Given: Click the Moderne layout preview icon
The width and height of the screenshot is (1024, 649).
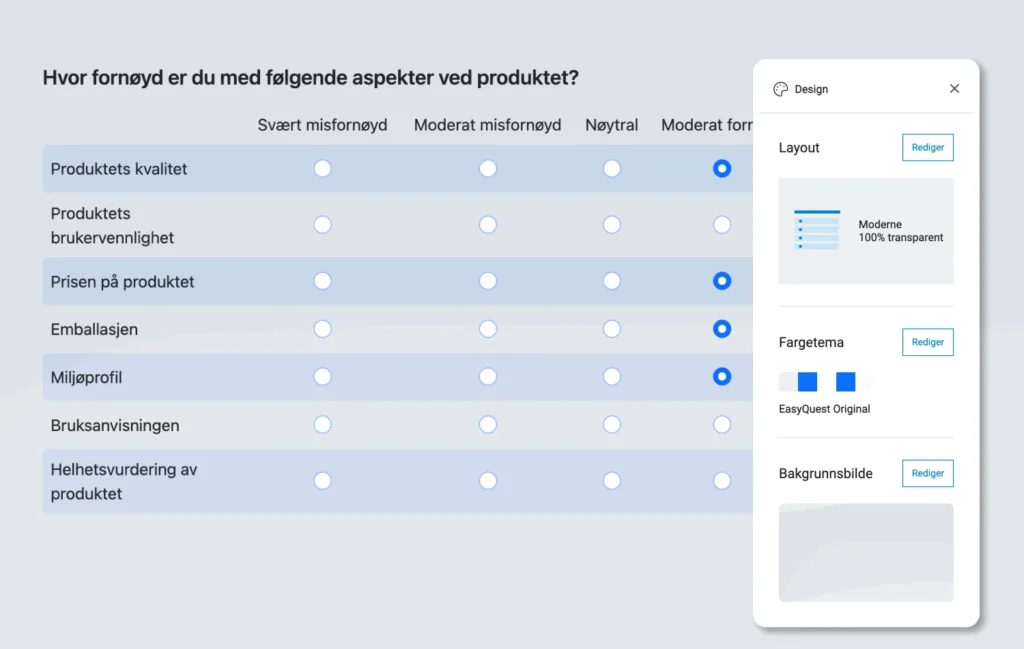Looking at the screenshot, I should pyautogui.click(x=817, y=230).
